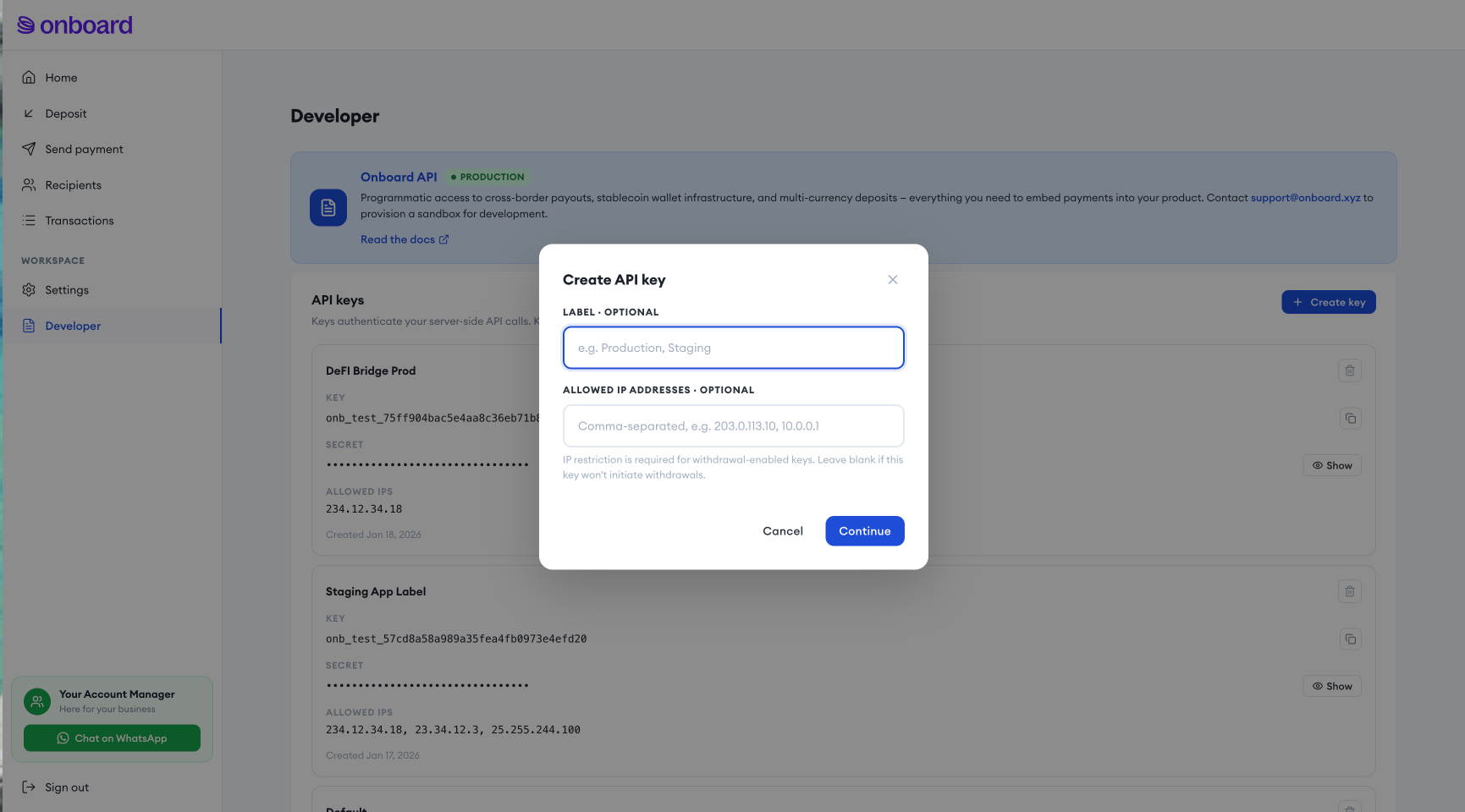Click the DeFI Bridge Prod title

coord(371,371)
